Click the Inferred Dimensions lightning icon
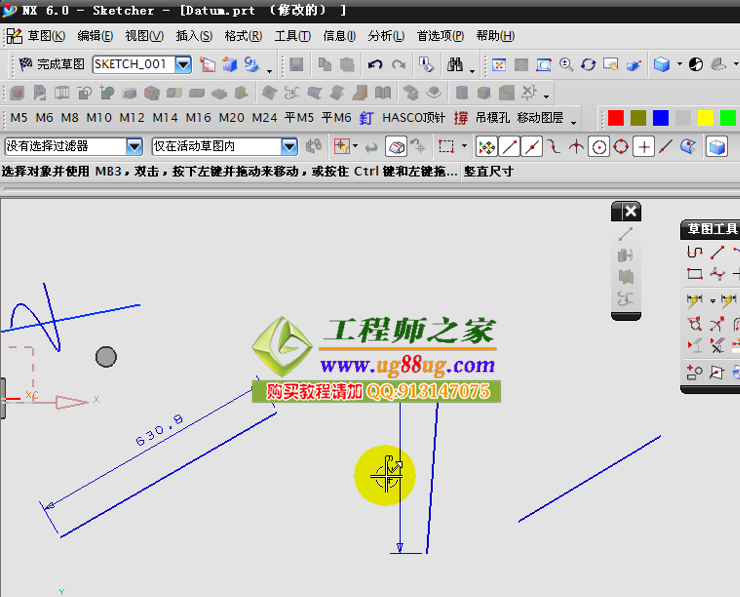740x597 pixels. click(x=695, y=300)
